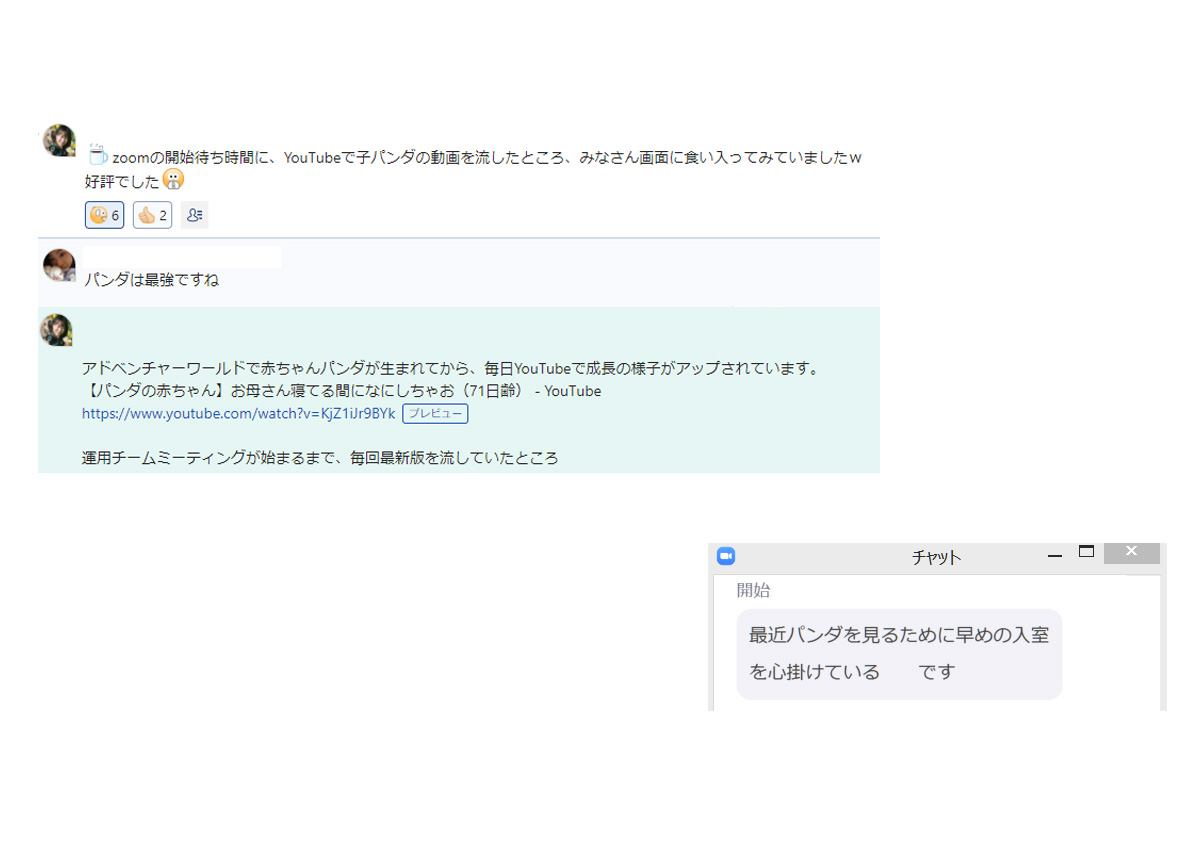Click the hidden sender name above パンダは最強ですね
1200x851 pixels.
click(x=181, y=257)
